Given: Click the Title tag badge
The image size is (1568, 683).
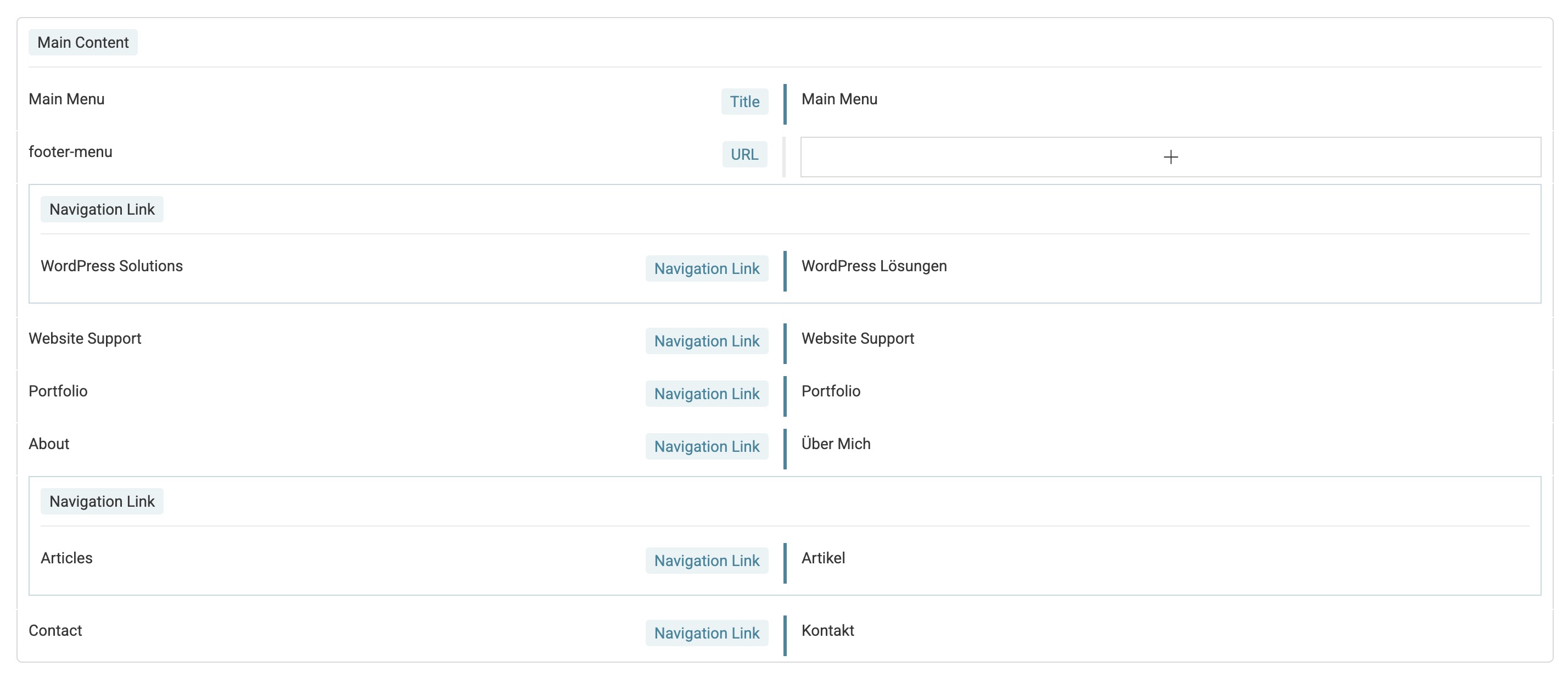Looking at the screenshot, I should click(x=744, y=102).
